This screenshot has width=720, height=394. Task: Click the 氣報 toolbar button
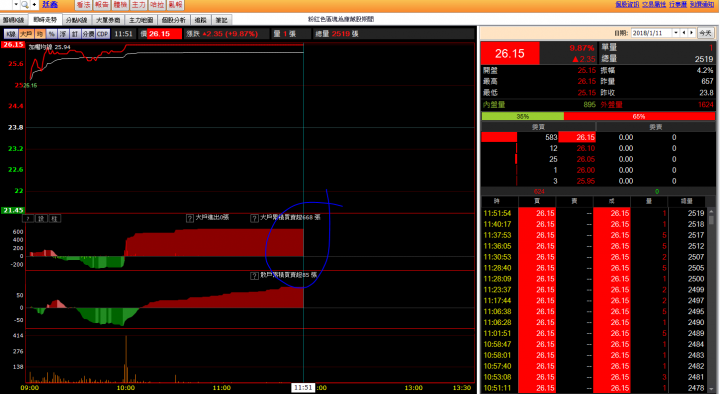pyautogui.click(x=175, y=5)
